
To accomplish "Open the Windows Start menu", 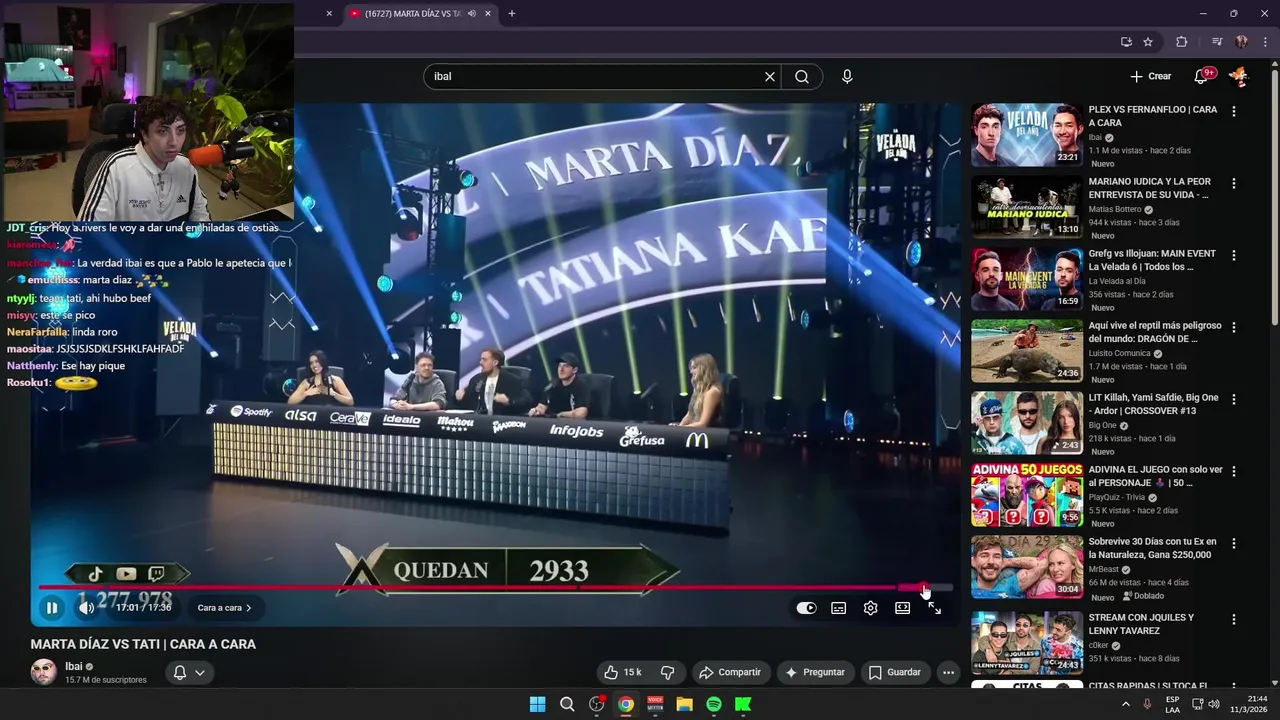I will (x=537, y=704).
